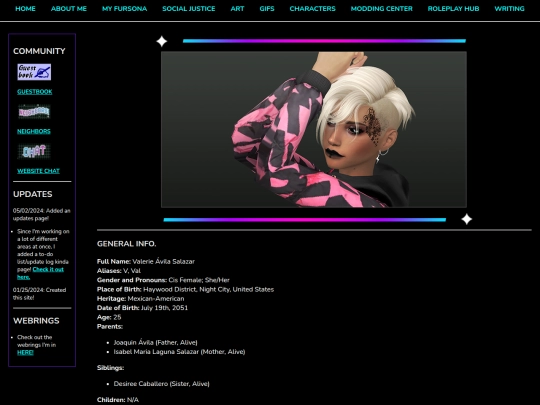
Task: Select the WRITING nav item
Action: 509,9
